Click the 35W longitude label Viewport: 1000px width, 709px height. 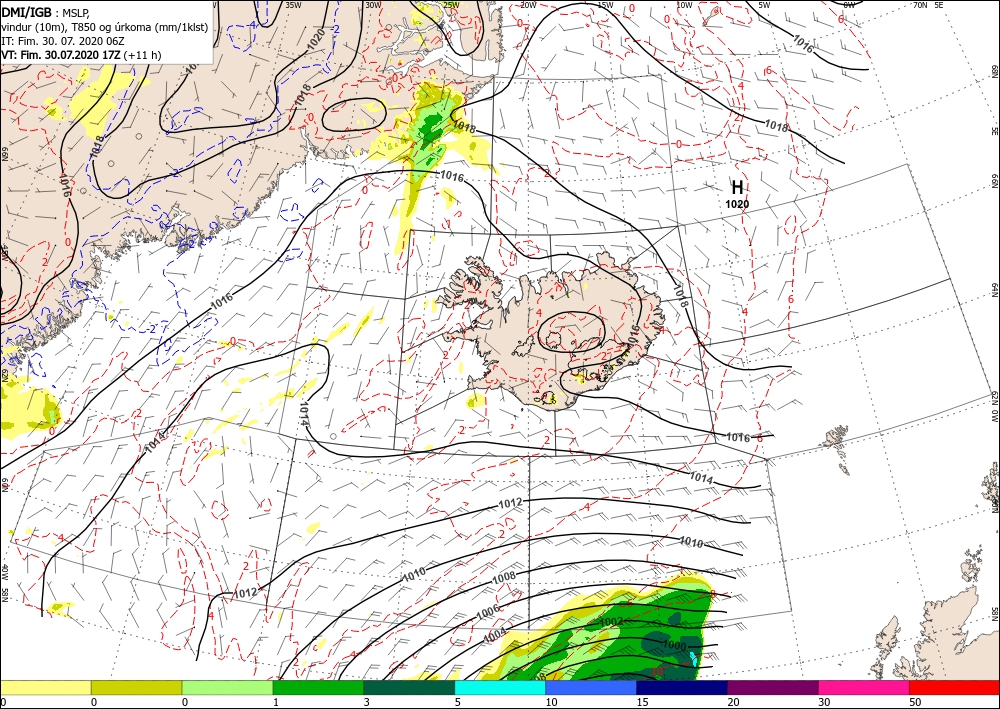[x=293, y=4]
